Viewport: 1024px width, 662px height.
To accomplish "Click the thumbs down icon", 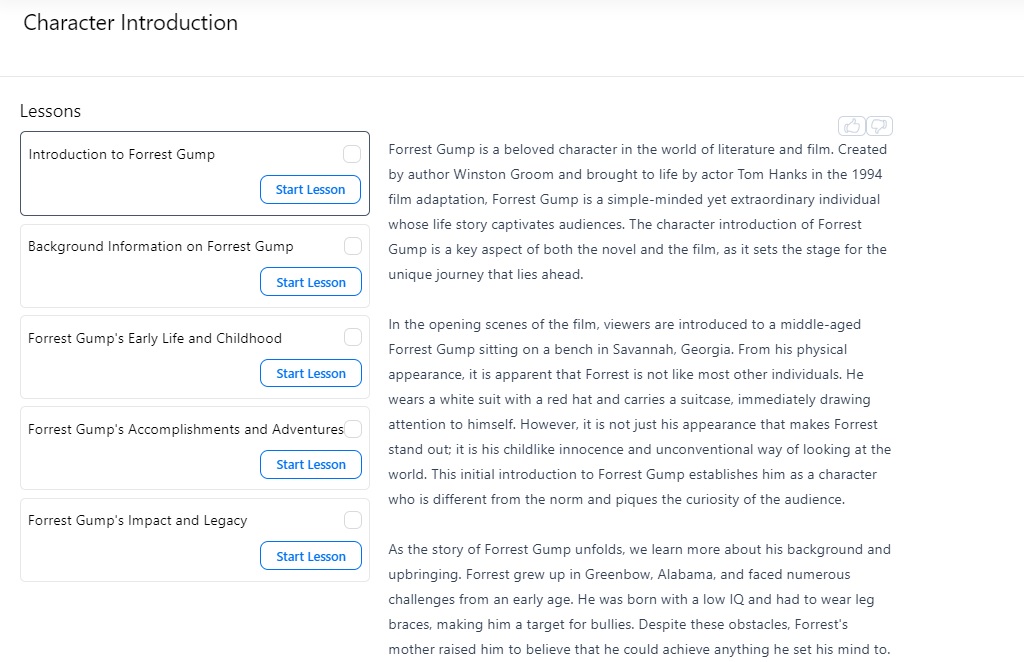I will coord(879,126).
